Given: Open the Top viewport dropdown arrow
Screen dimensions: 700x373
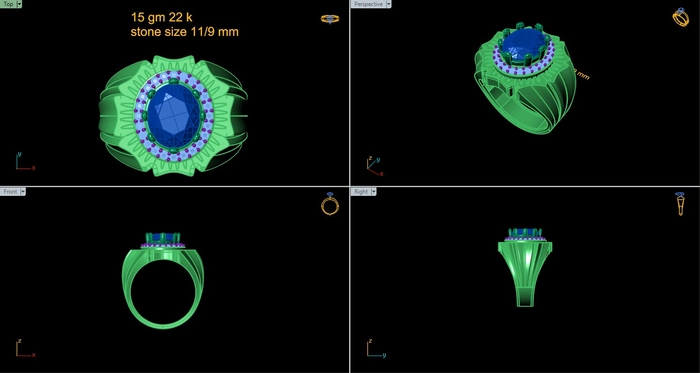Looking at the screenshot, I should 19,4.
